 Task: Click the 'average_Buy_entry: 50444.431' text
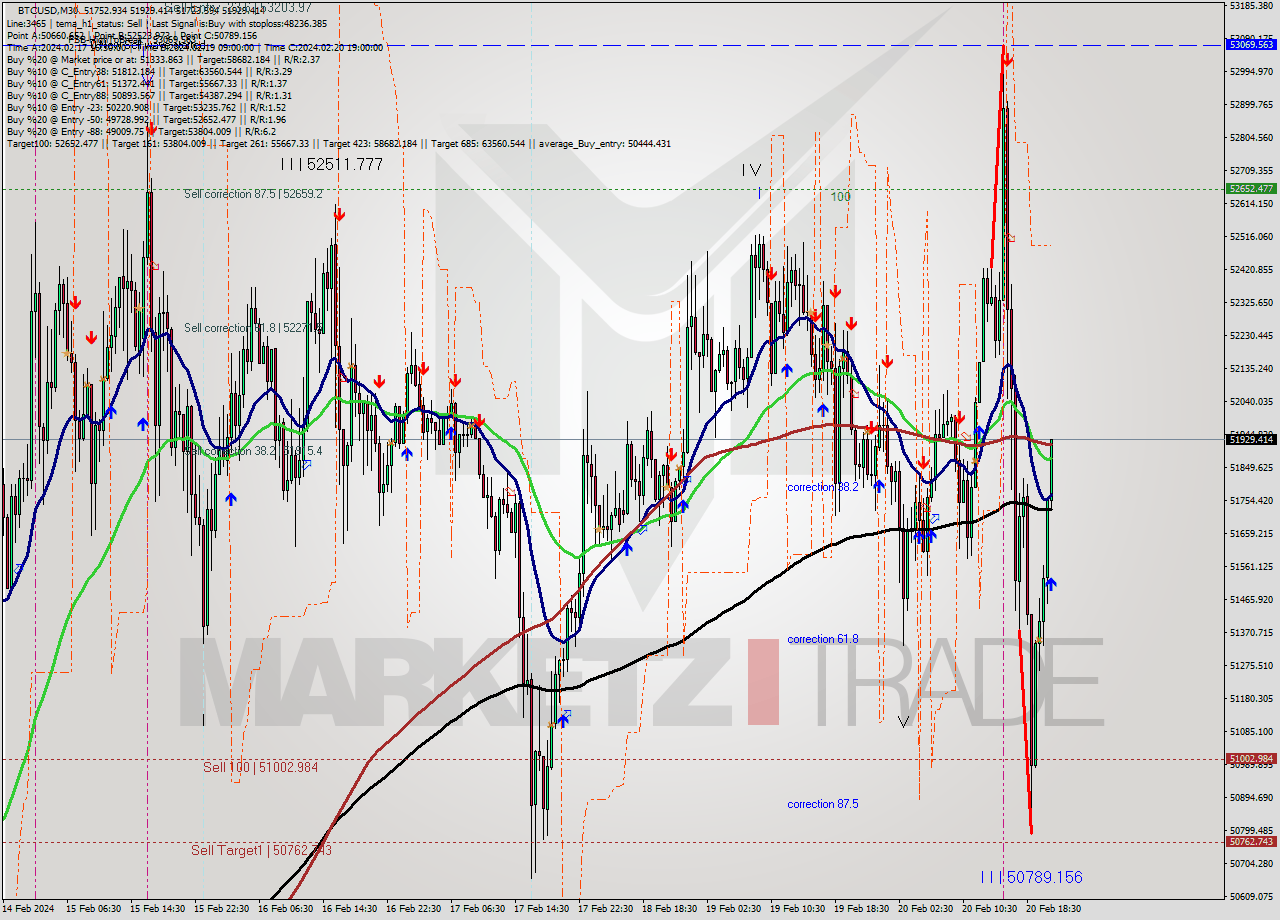click(x=605, y=144)
